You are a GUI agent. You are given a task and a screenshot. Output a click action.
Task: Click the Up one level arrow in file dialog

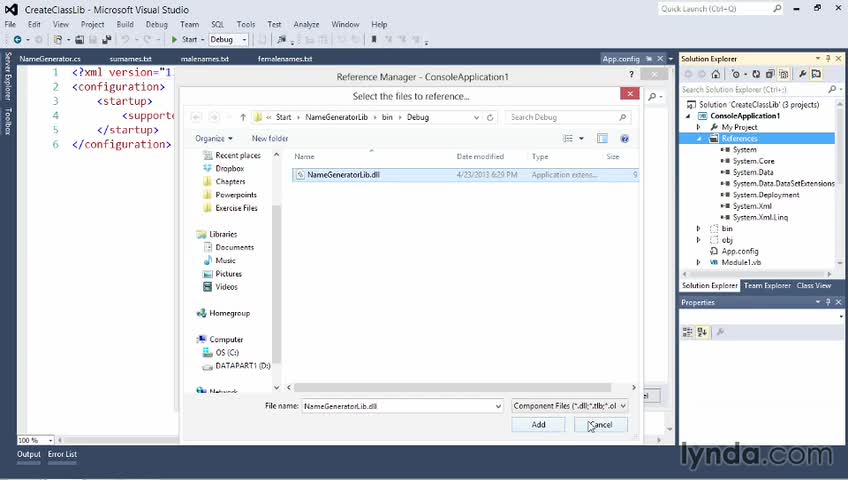[x=243, y=117]
